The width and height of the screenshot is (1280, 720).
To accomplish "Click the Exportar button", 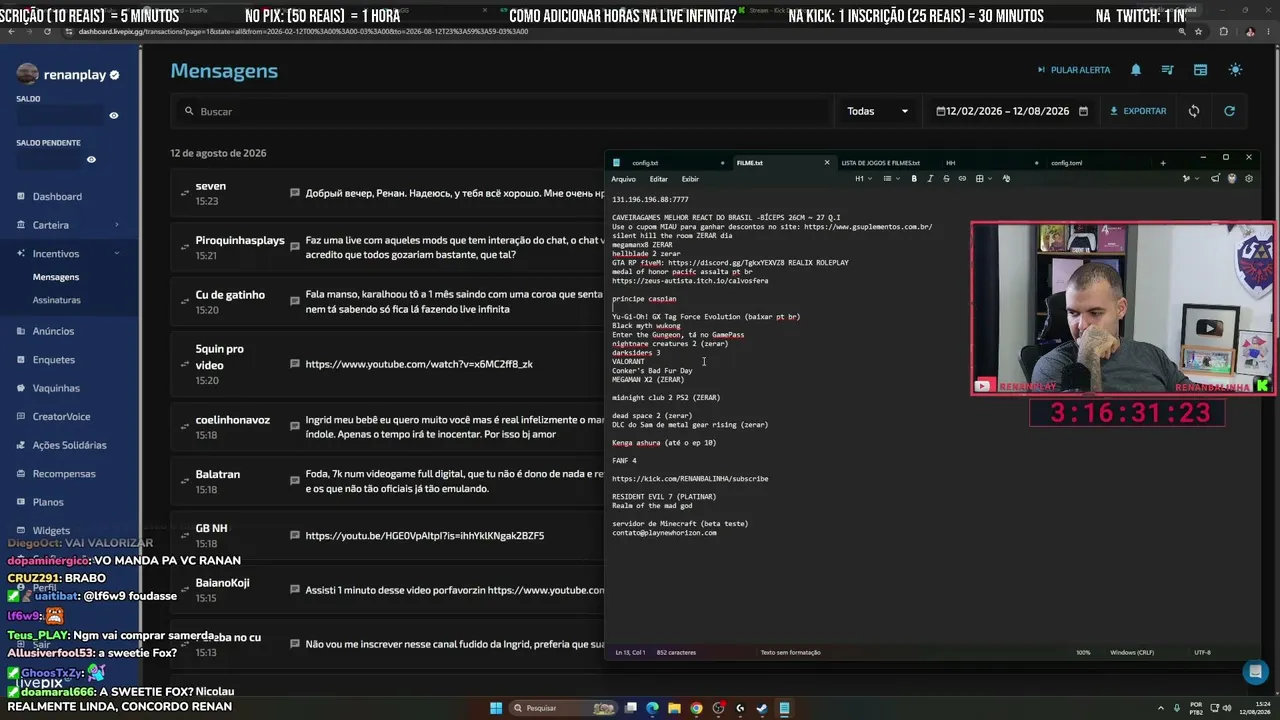I will click(x=1138, y=111).
